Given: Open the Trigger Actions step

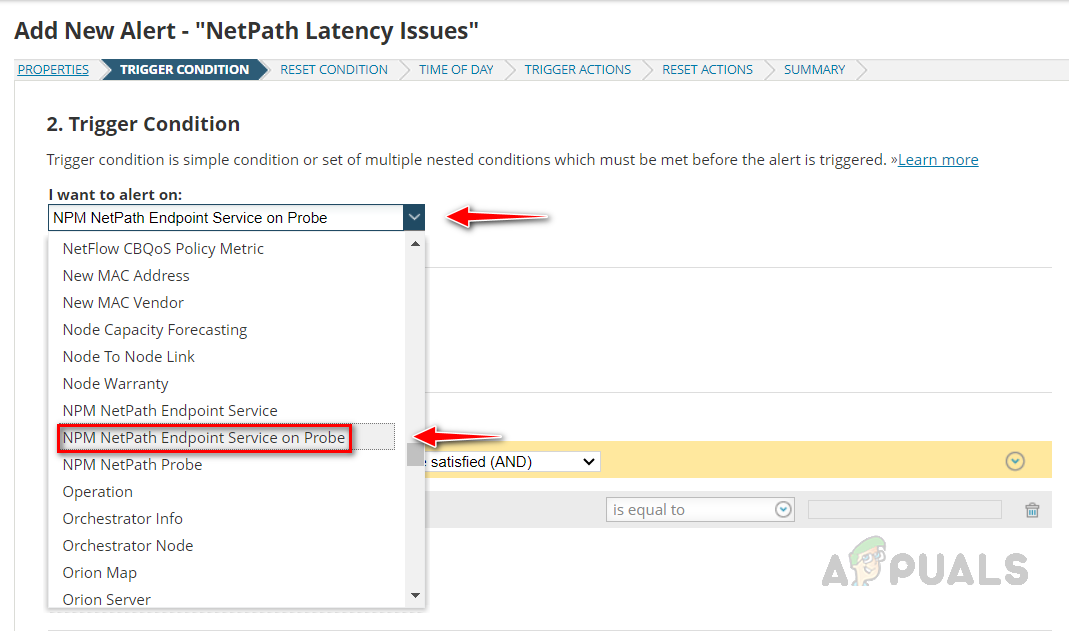Looking at the screenshot, I should [x=577, y=70].
